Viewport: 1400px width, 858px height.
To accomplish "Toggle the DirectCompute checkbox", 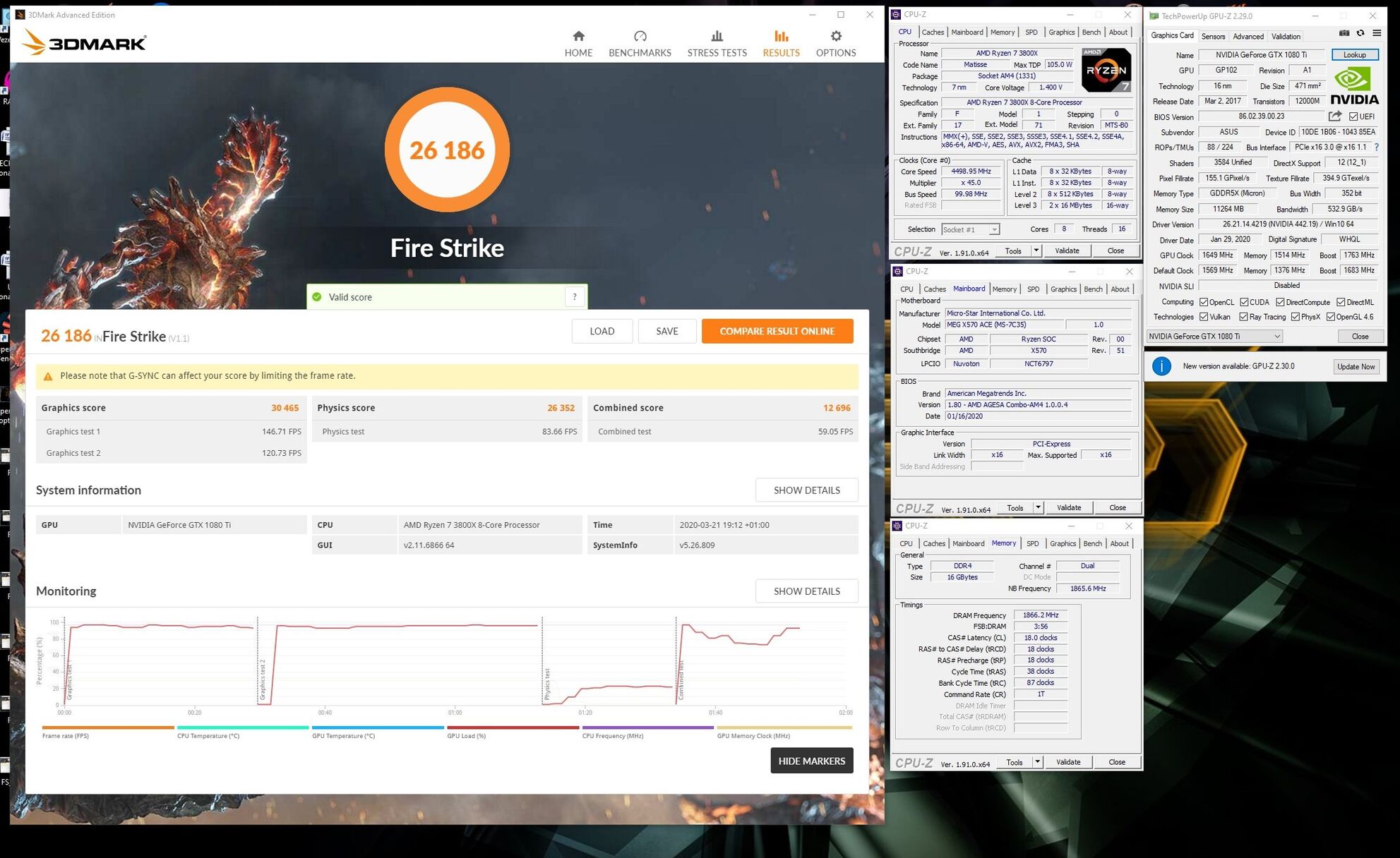I will coord(1280,302).
